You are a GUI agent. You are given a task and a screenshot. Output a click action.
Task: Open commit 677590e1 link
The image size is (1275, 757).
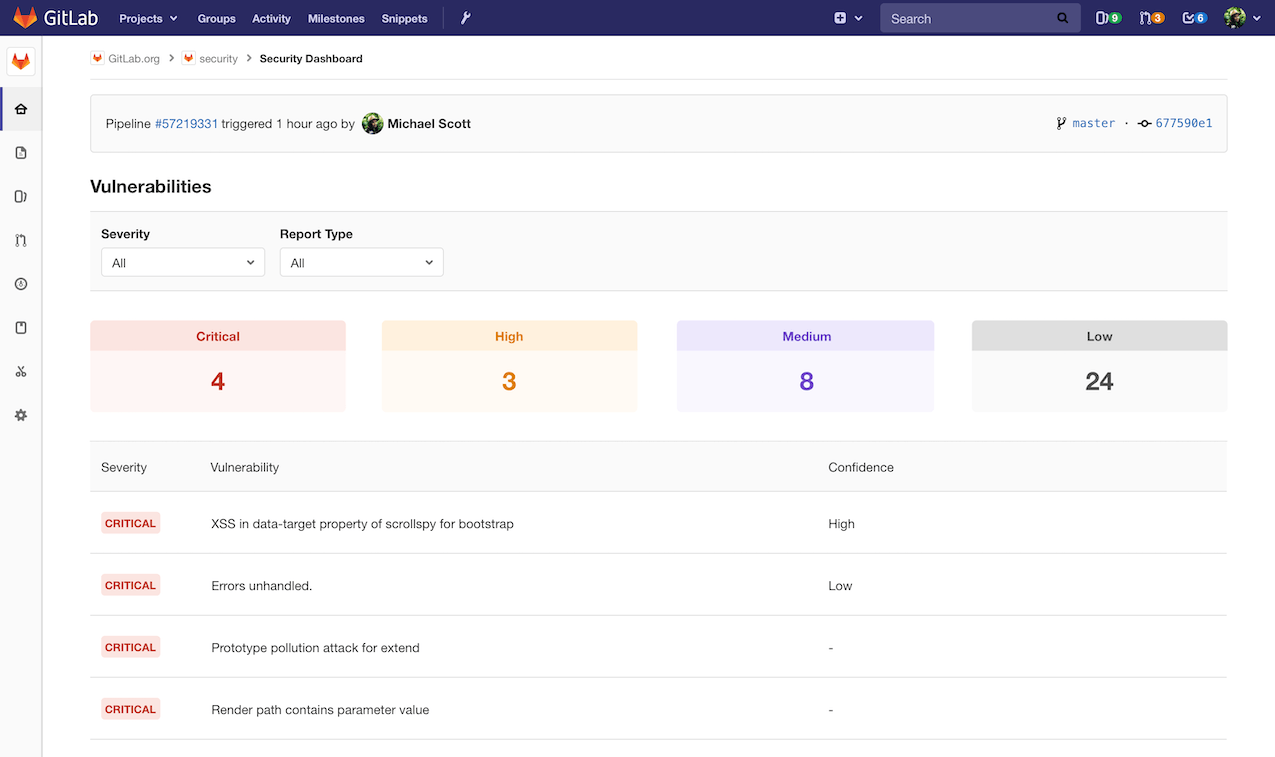tap(1183, 123)
